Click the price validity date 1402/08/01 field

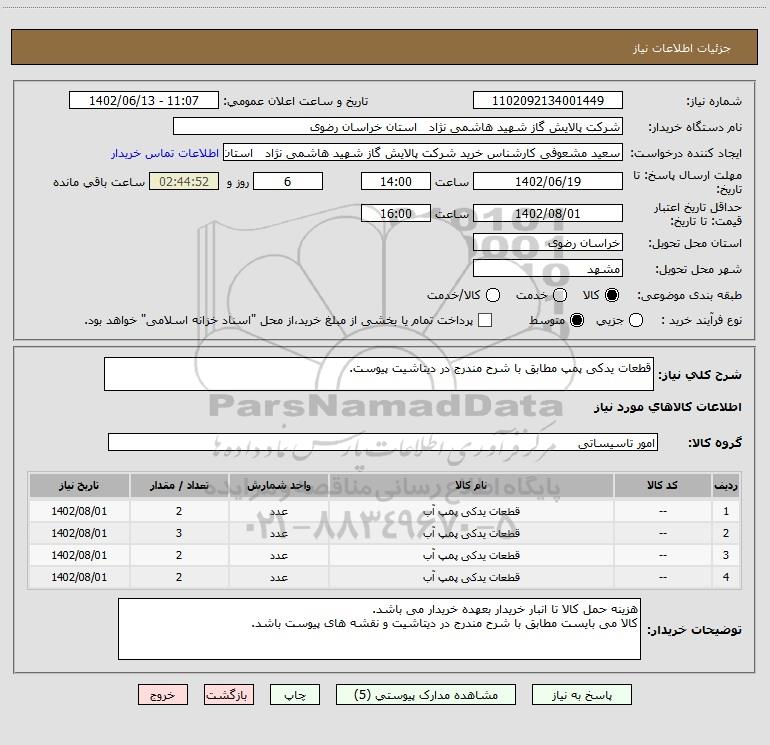[x=548, y=213]
